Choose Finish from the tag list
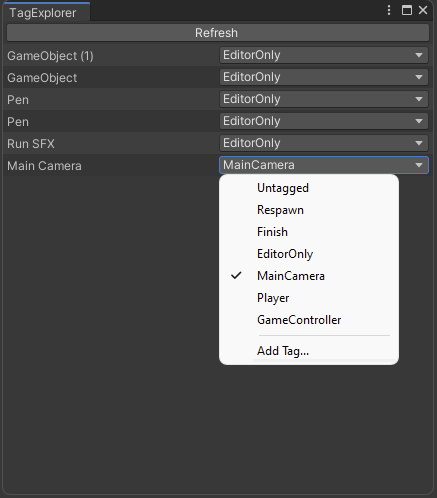Screen dimensions: 437x498 309,232
